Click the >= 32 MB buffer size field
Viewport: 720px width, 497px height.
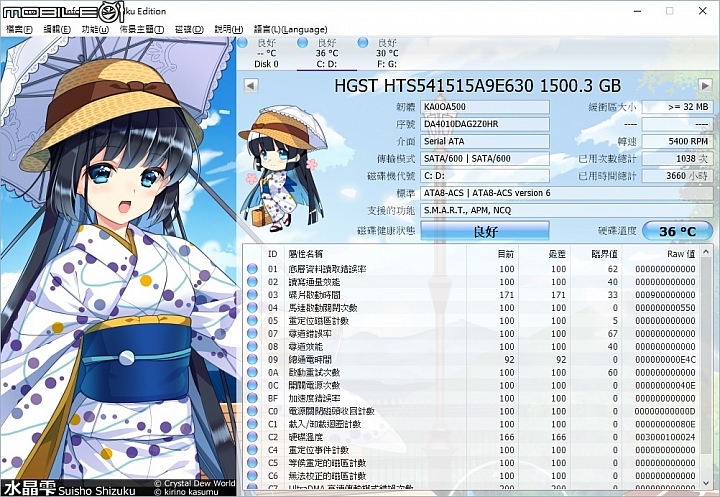[x=677, y=107]
